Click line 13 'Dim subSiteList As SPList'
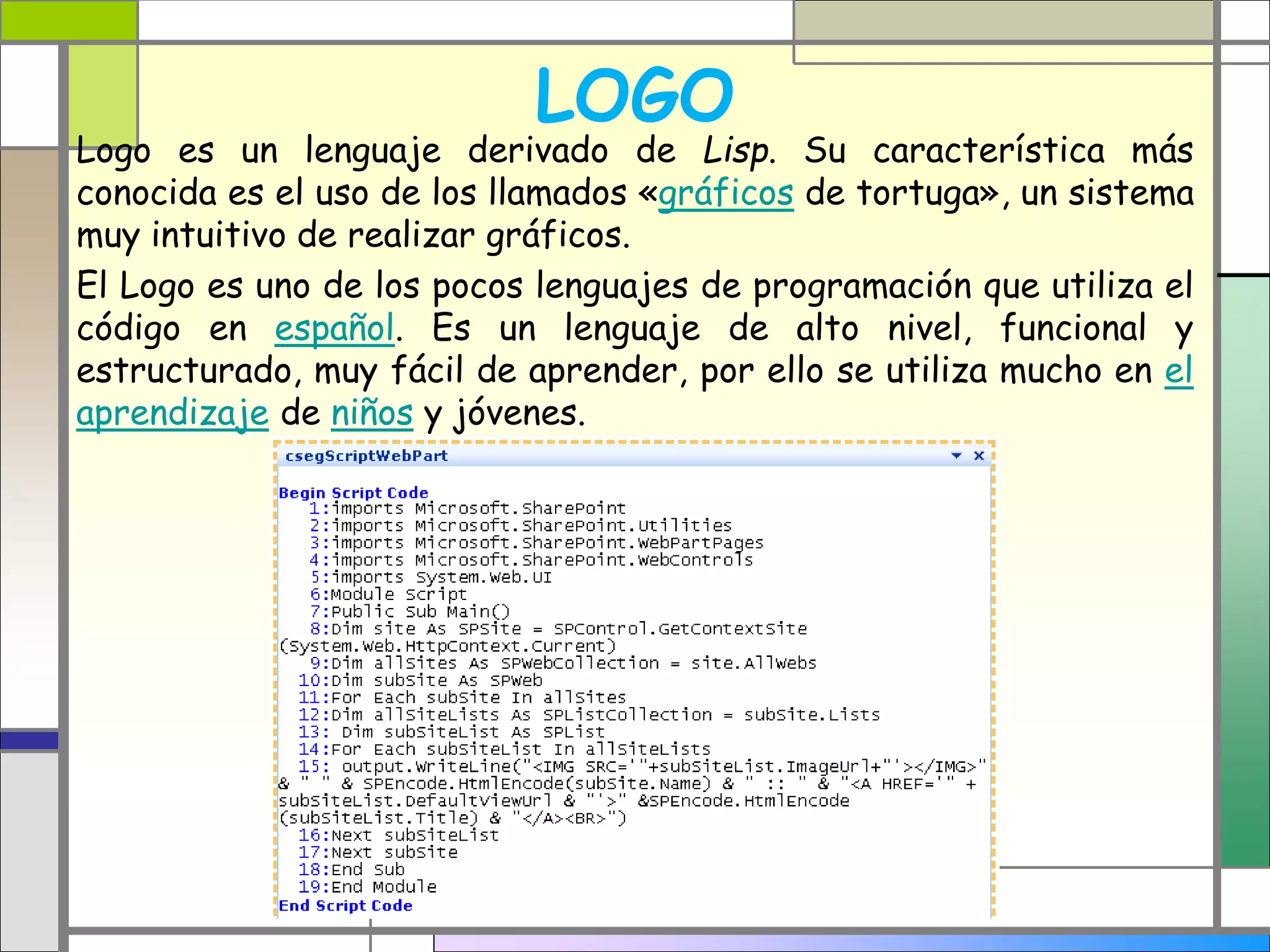The image size is (1270, 952). (451, 733)
